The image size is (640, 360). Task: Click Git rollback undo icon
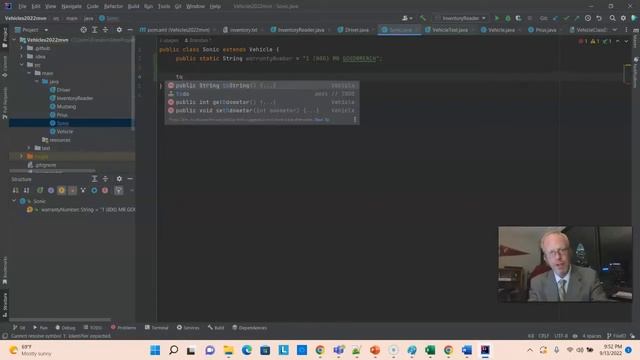click(x=599, y=18)
